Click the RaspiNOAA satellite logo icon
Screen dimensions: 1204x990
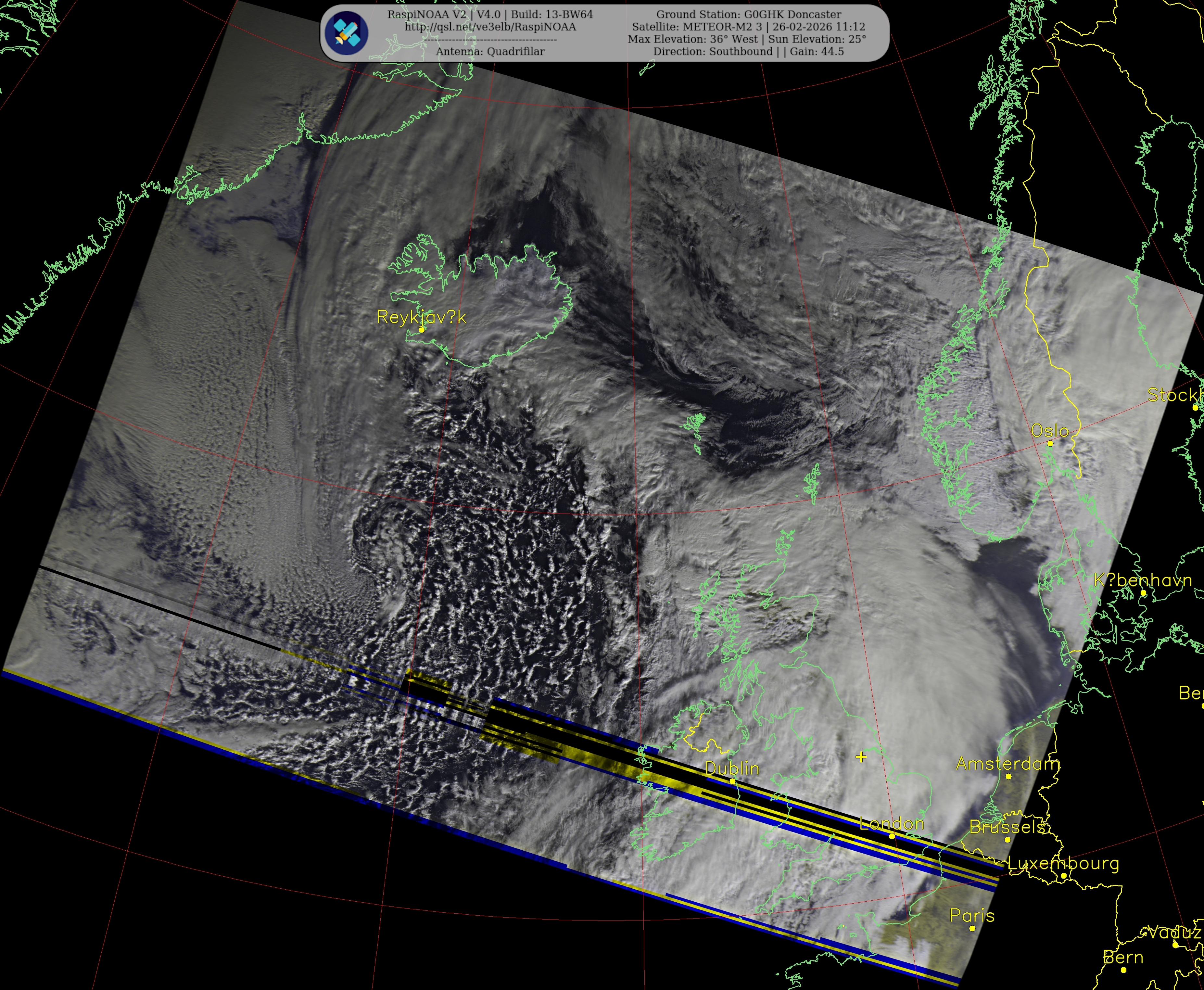(x=347, y=33)
